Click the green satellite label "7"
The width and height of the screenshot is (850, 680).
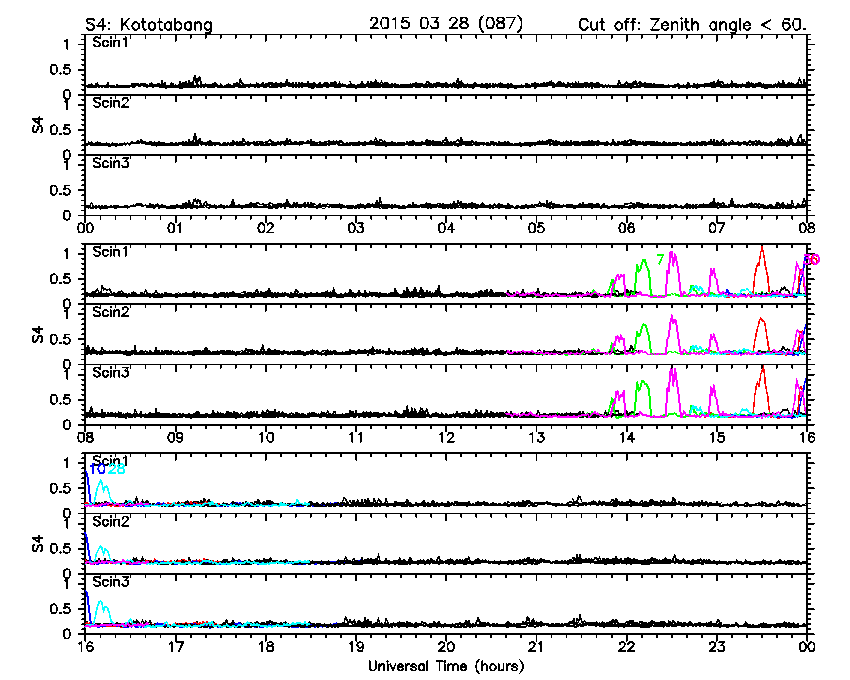(x=660, y=260)
